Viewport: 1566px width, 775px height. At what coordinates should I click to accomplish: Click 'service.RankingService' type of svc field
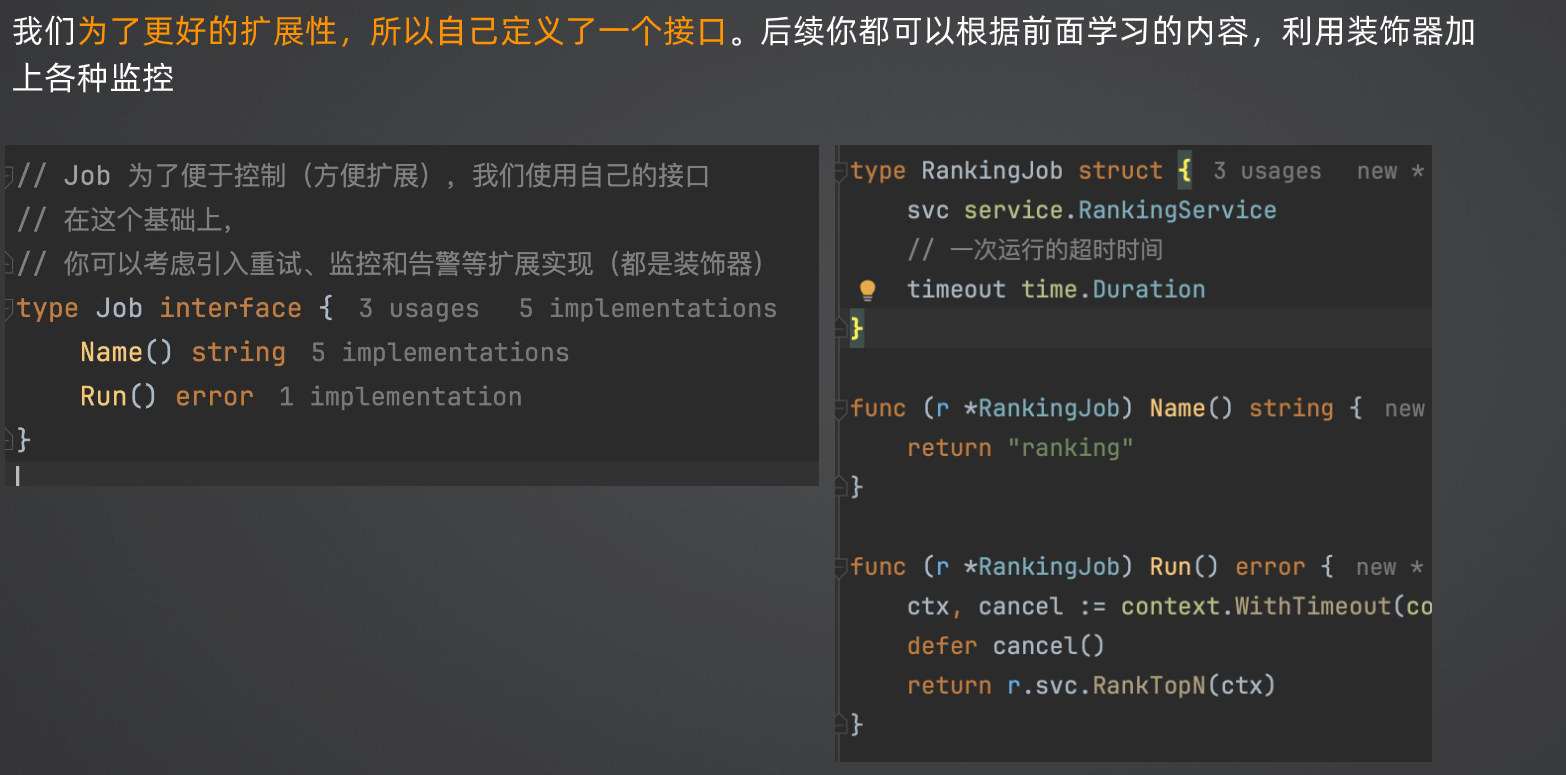1120,210
